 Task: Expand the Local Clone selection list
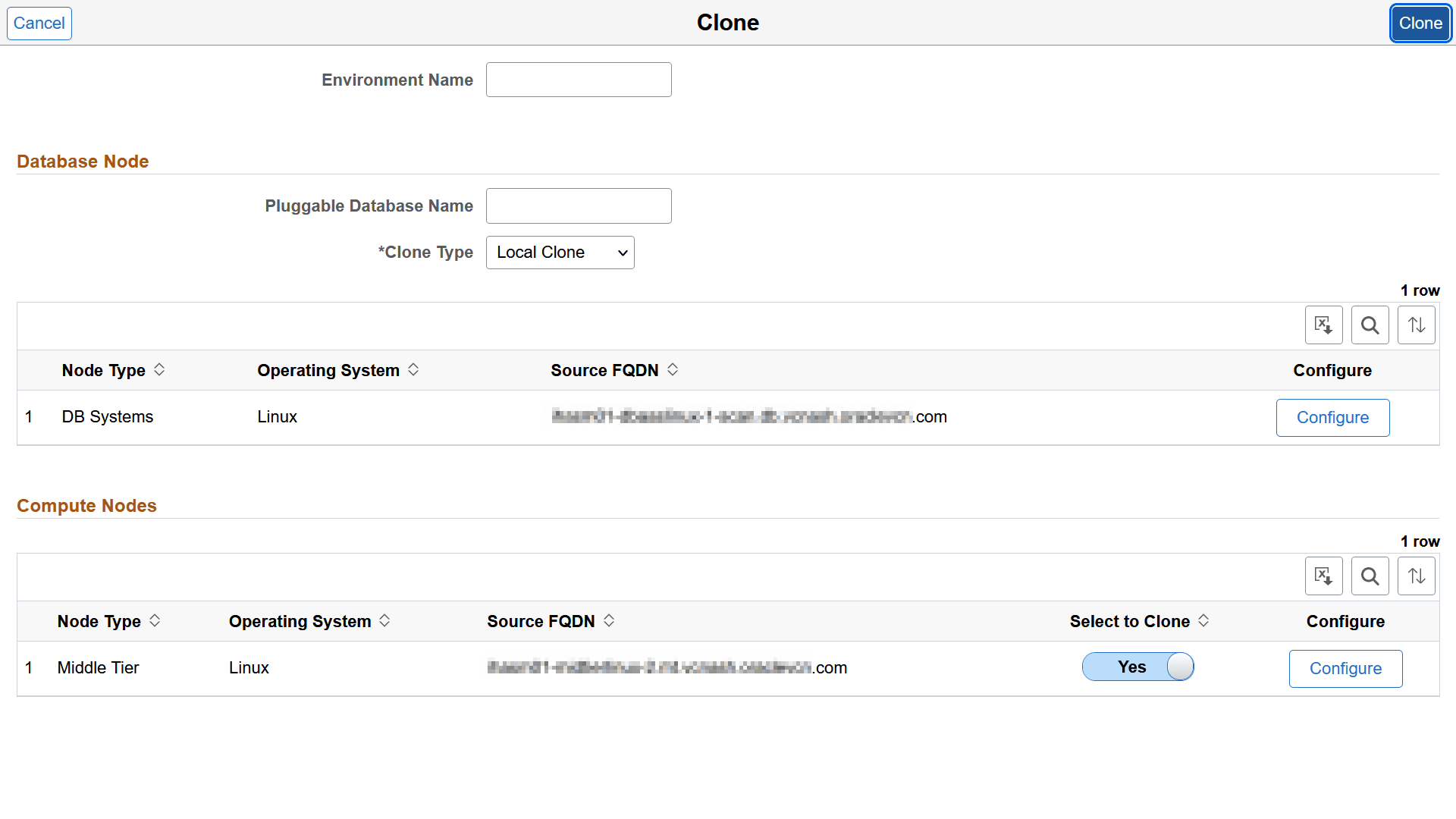(x=560, y=253)
